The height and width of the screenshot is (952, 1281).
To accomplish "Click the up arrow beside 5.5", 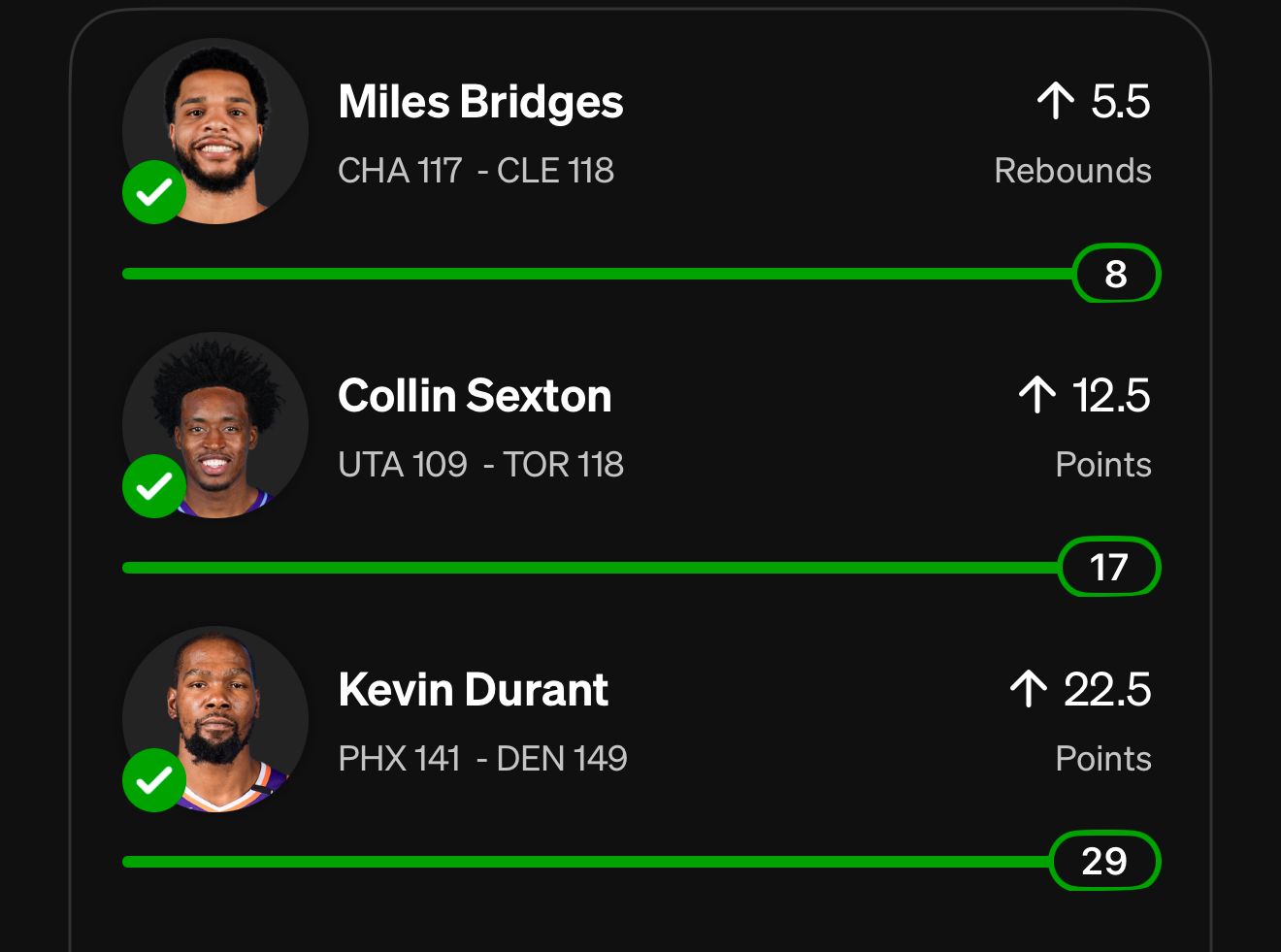I will (1056, 101).
